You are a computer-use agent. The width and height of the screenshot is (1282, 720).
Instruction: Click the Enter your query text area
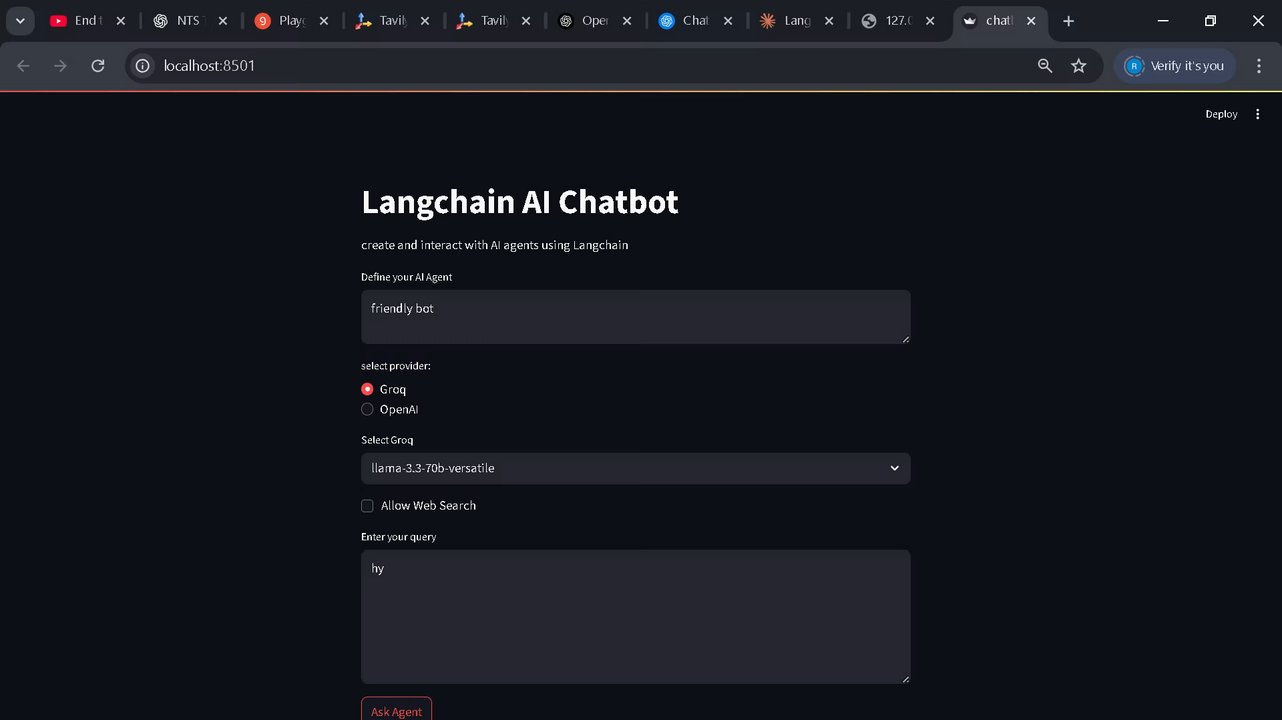pyautogui.click(x=635, y=616)
